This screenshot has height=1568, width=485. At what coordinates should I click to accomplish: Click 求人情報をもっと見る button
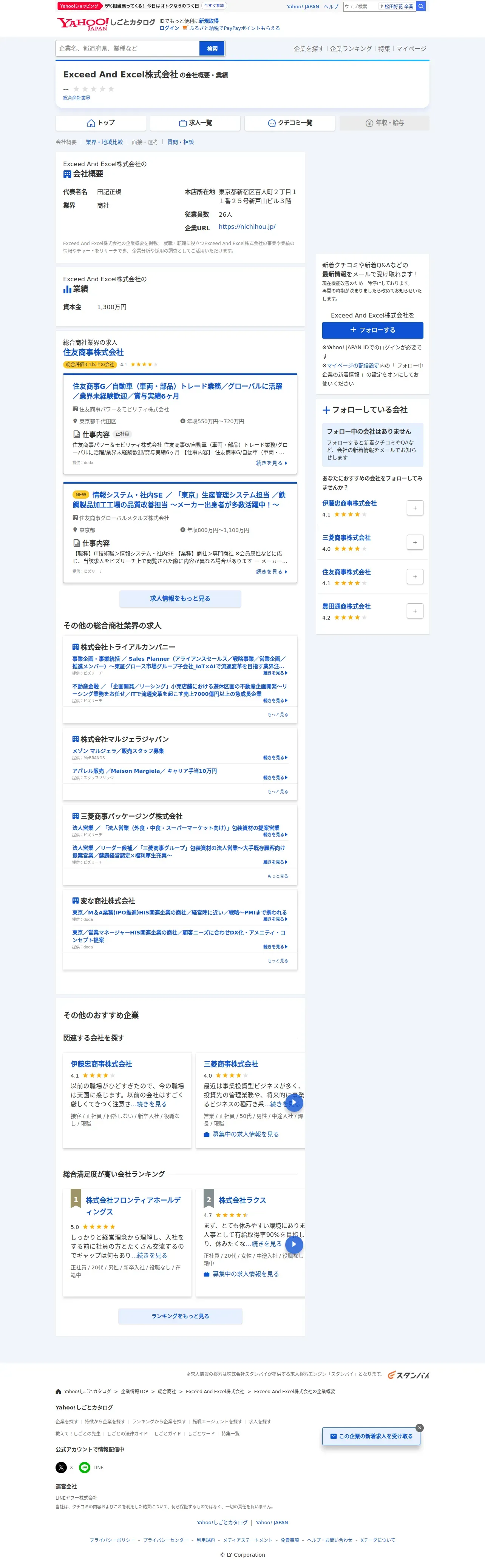[x=180, y=598]
